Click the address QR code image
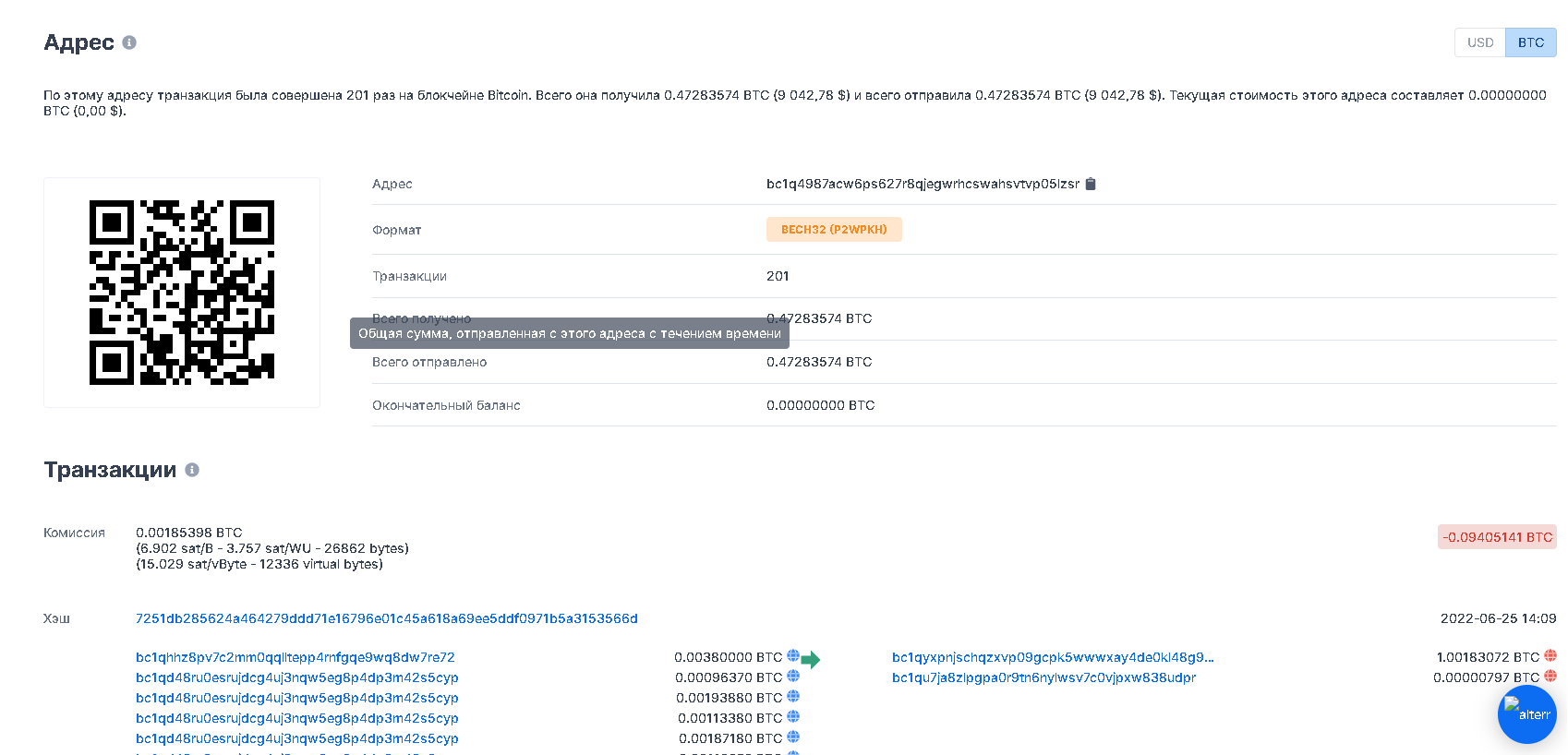This screenshot has height=755, width=1568. pos(182,293)
